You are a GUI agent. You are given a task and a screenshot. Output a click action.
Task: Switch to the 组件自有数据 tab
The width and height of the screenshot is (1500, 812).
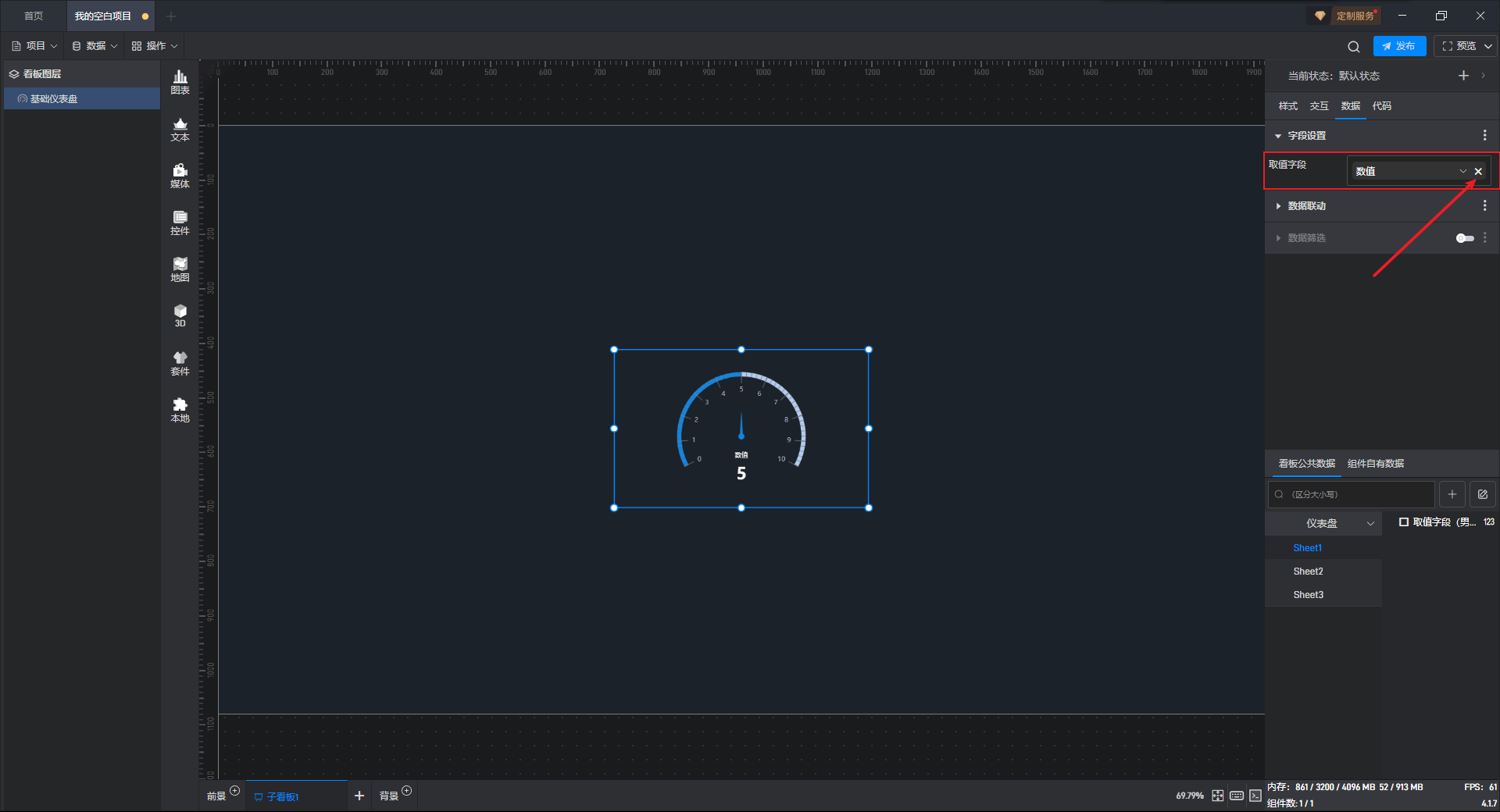coord(1376,464)
